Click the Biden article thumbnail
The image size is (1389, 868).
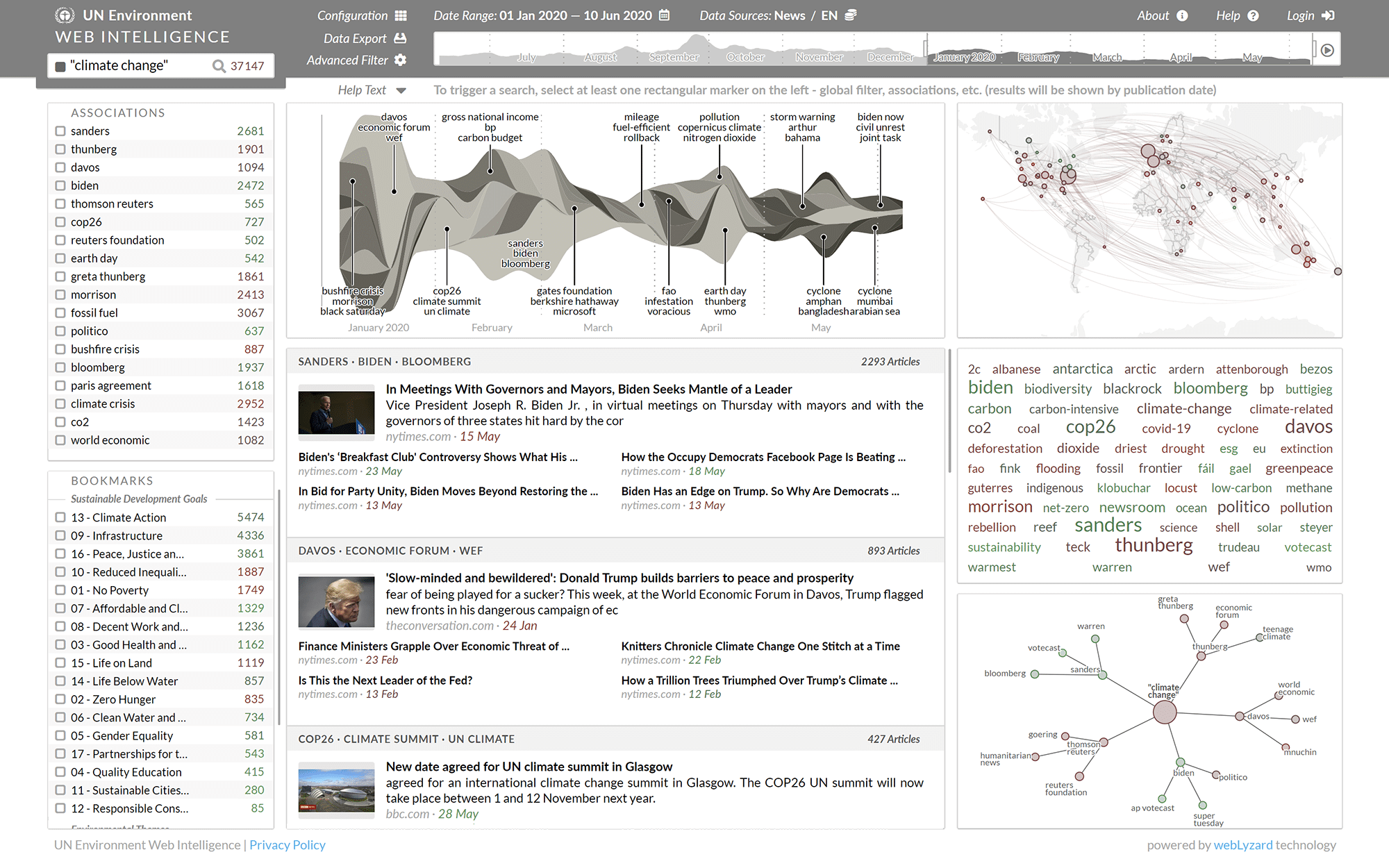coord(336,412)
